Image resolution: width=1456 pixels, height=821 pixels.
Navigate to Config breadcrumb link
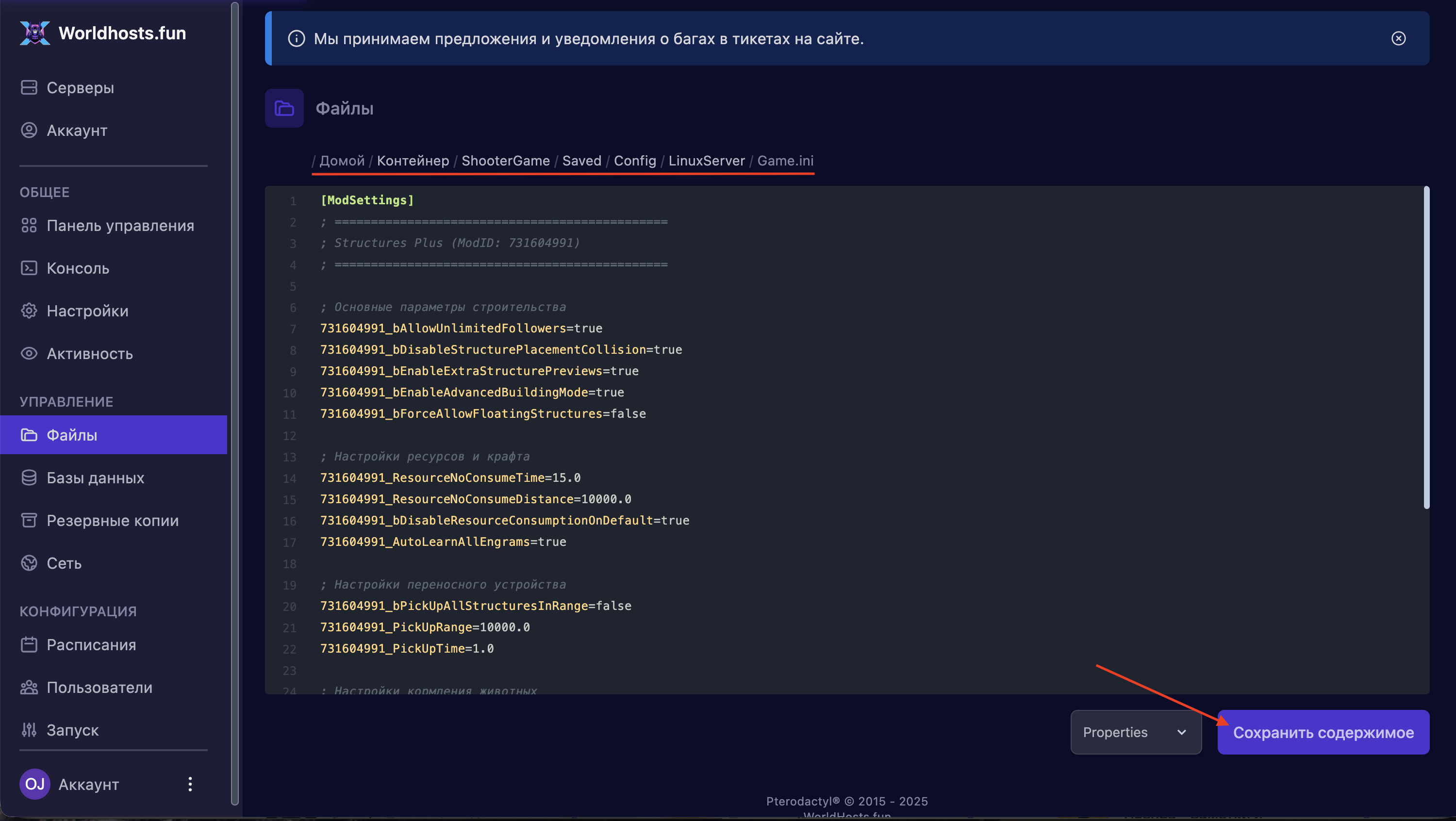click(634, 161)
